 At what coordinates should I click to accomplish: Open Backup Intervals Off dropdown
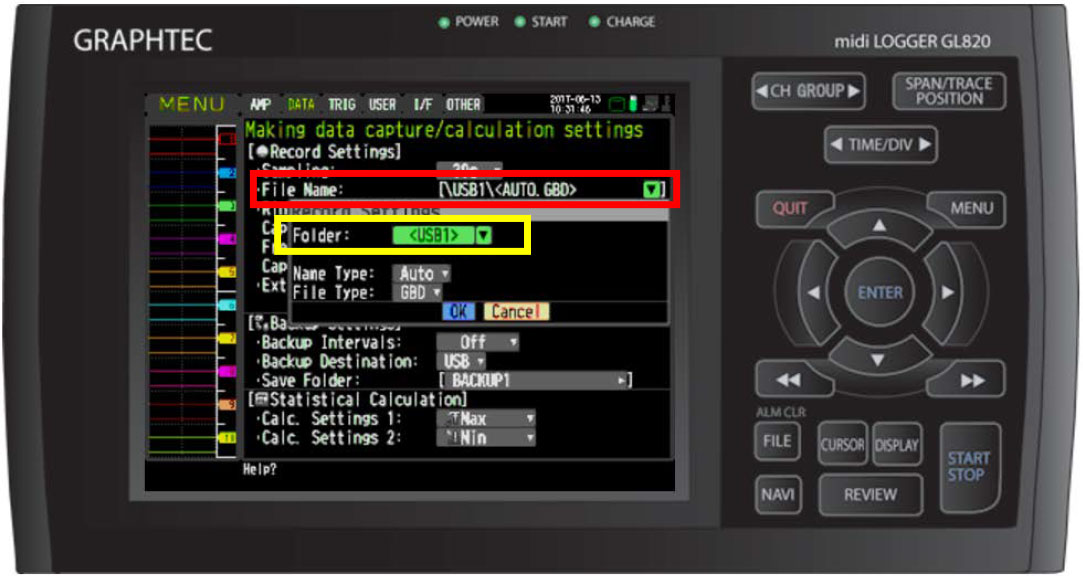tap(478, 343)
